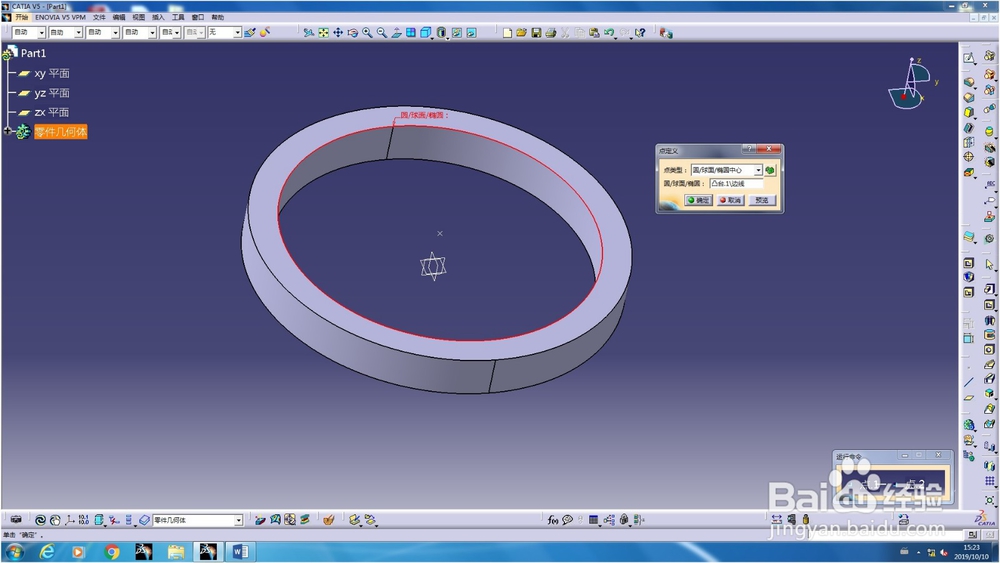
Task: Select zx 平面 in the tree
Action: tap(52, 112)
